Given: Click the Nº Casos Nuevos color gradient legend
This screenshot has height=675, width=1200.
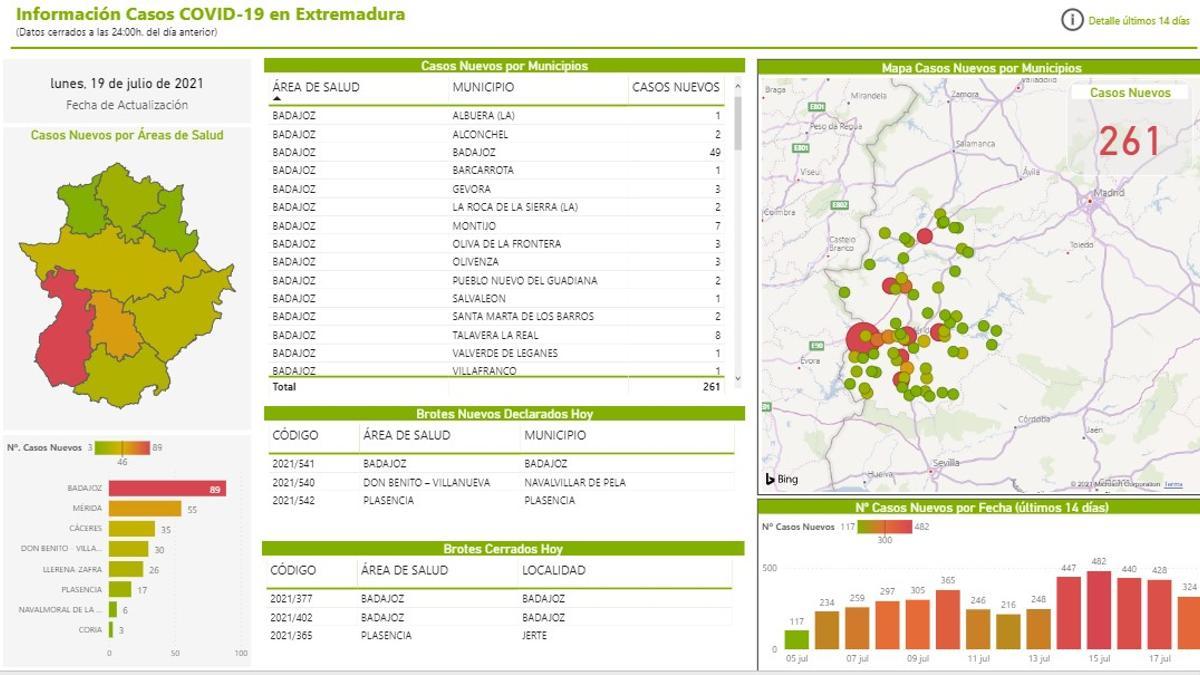Looking at the screenshot, I should tap(122, 448).
